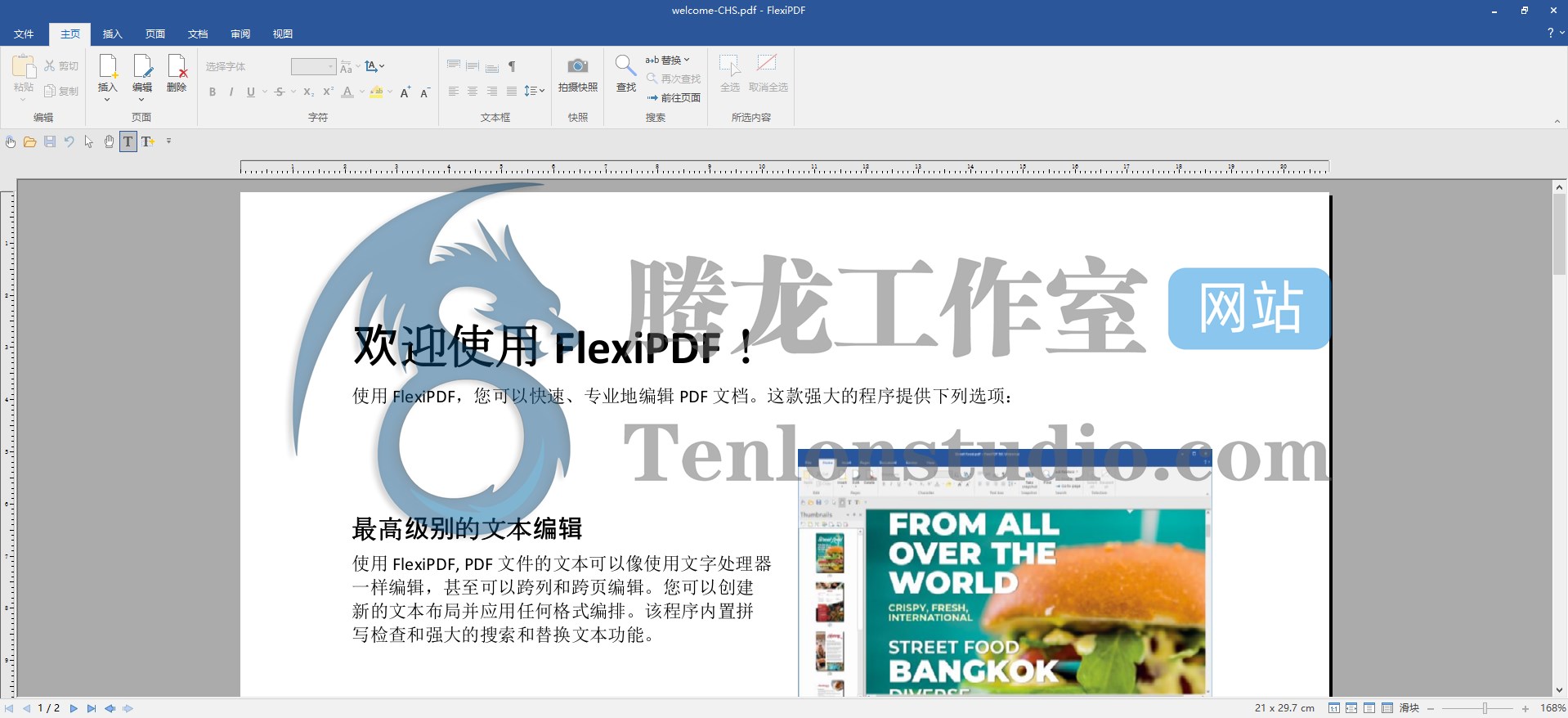Open the font size dropdown box
1568x718 pixels.
(x=314, y=66)
